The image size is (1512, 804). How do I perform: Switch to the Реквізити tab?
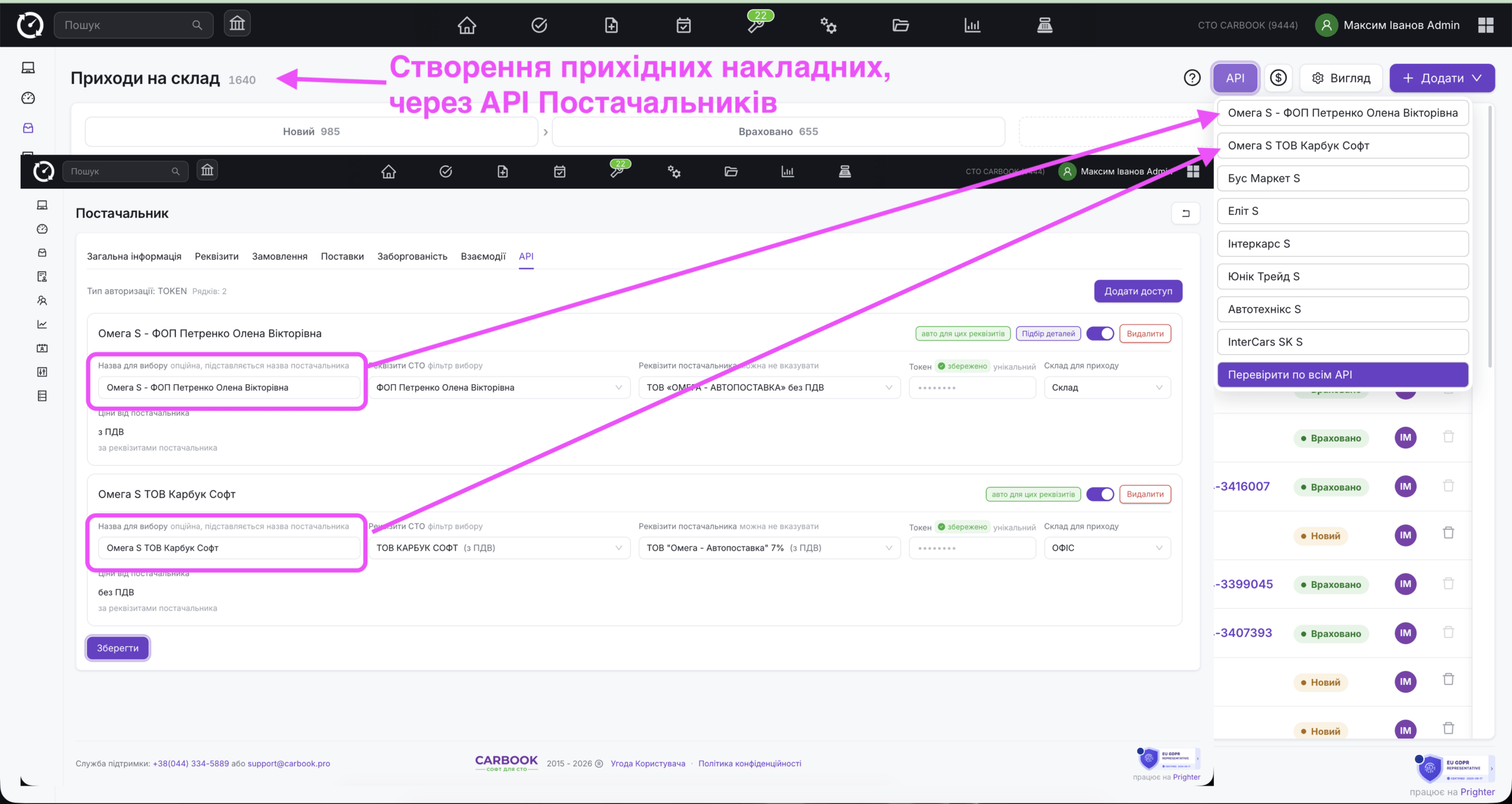click(217, 256)
